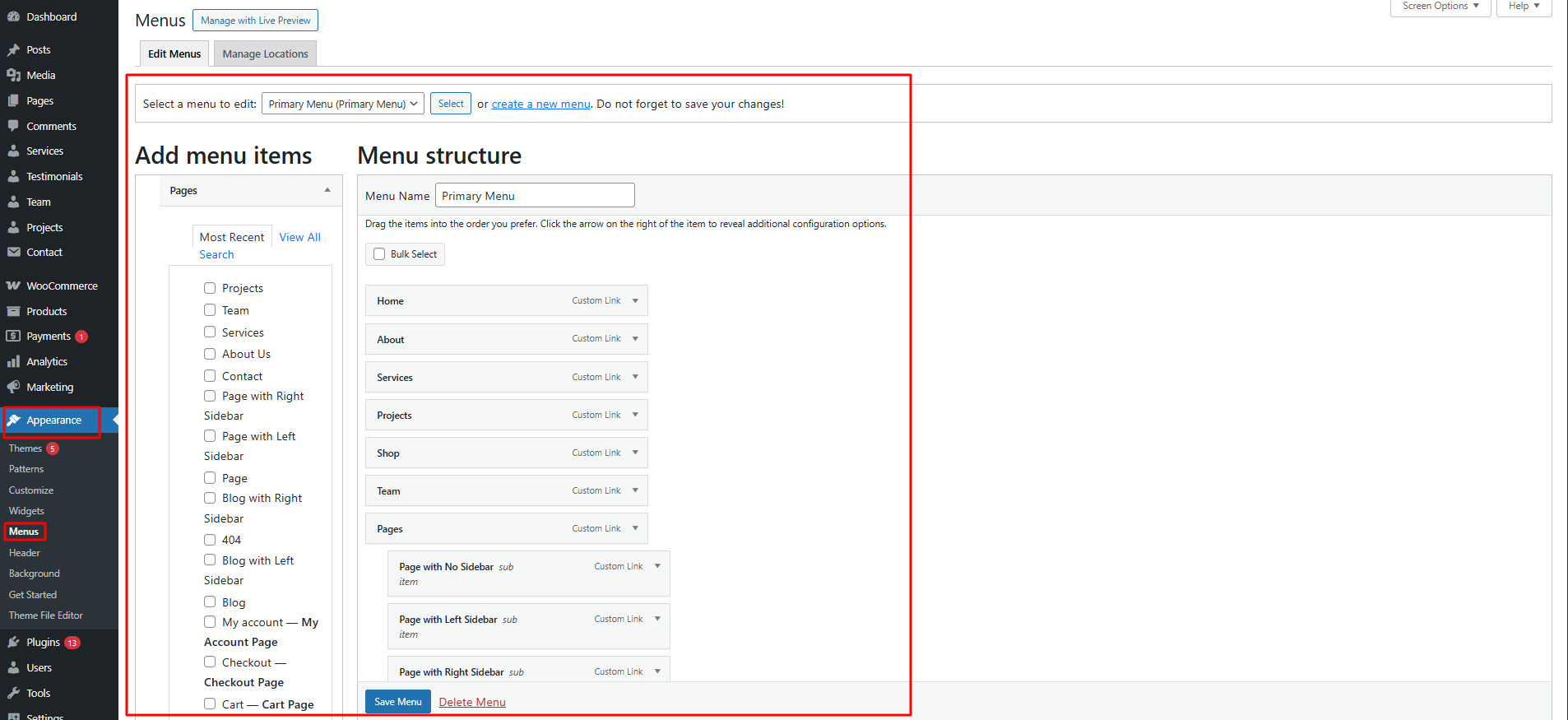The image size is (1568, 720).
Task: Expand the About menu item options
Action: point(635,339)
